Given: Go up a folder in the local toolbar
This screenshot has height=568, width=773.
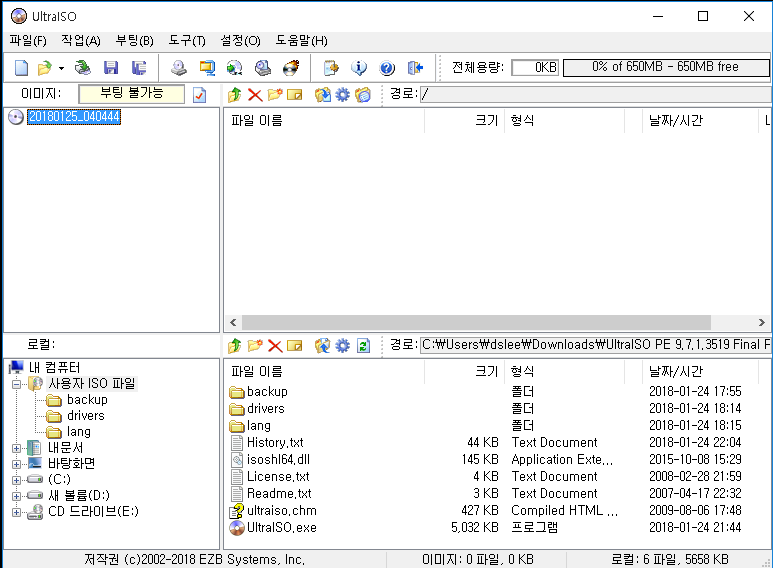Looking at the screenshot, I should tap(235, 346).
